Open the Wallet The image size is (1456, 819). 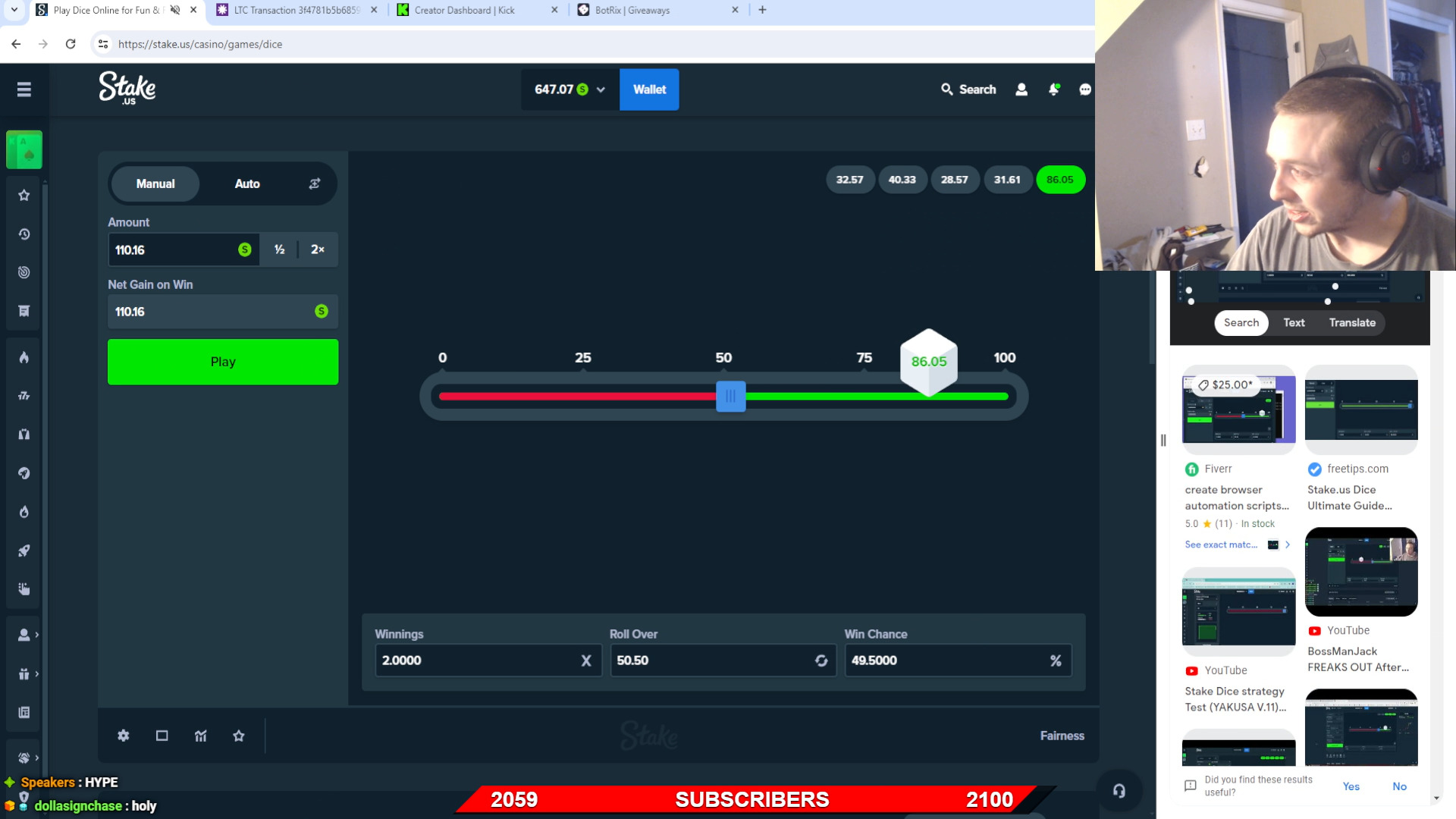coord(649,89)
